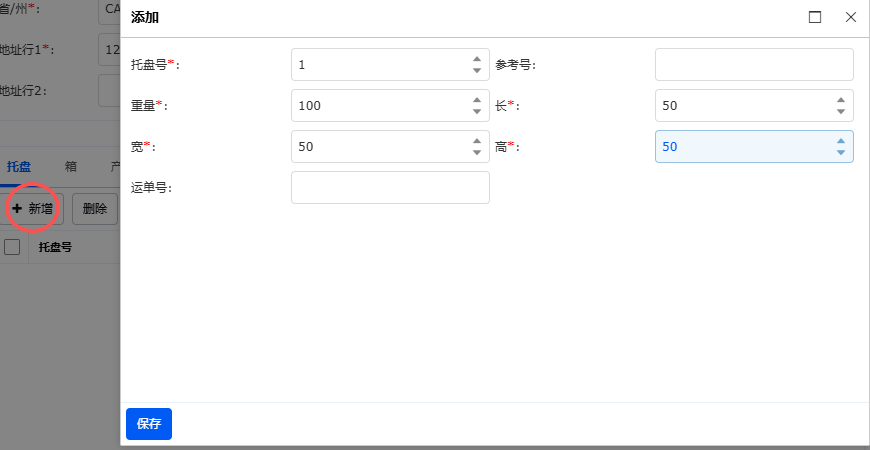Toggle the select-all checkbox beside 托盘号 column
The image size is (870, 450).
click(12, 247)
